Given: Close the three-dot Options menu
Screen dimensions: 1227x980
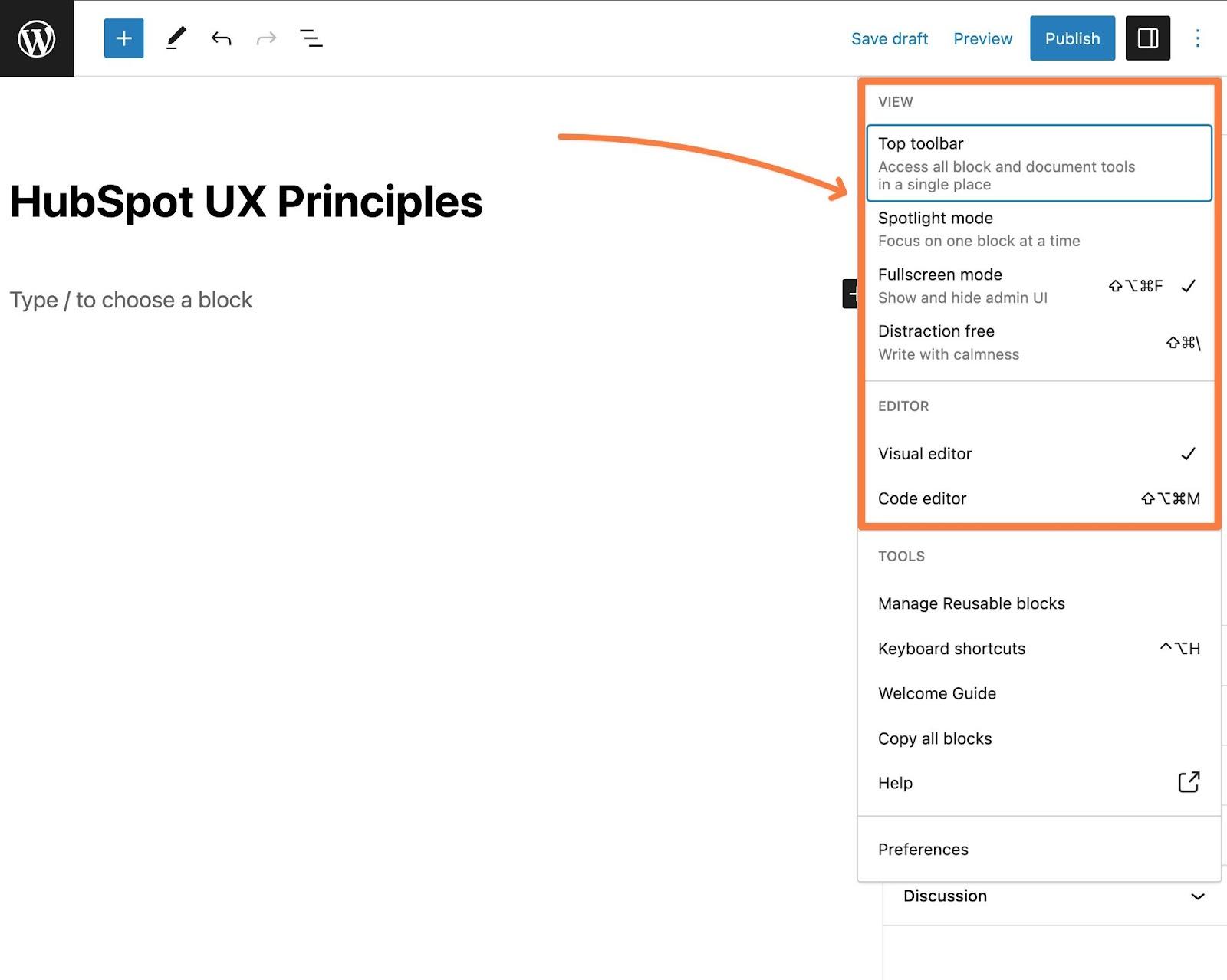Looking at the screenshot, I should [1197, 38].
